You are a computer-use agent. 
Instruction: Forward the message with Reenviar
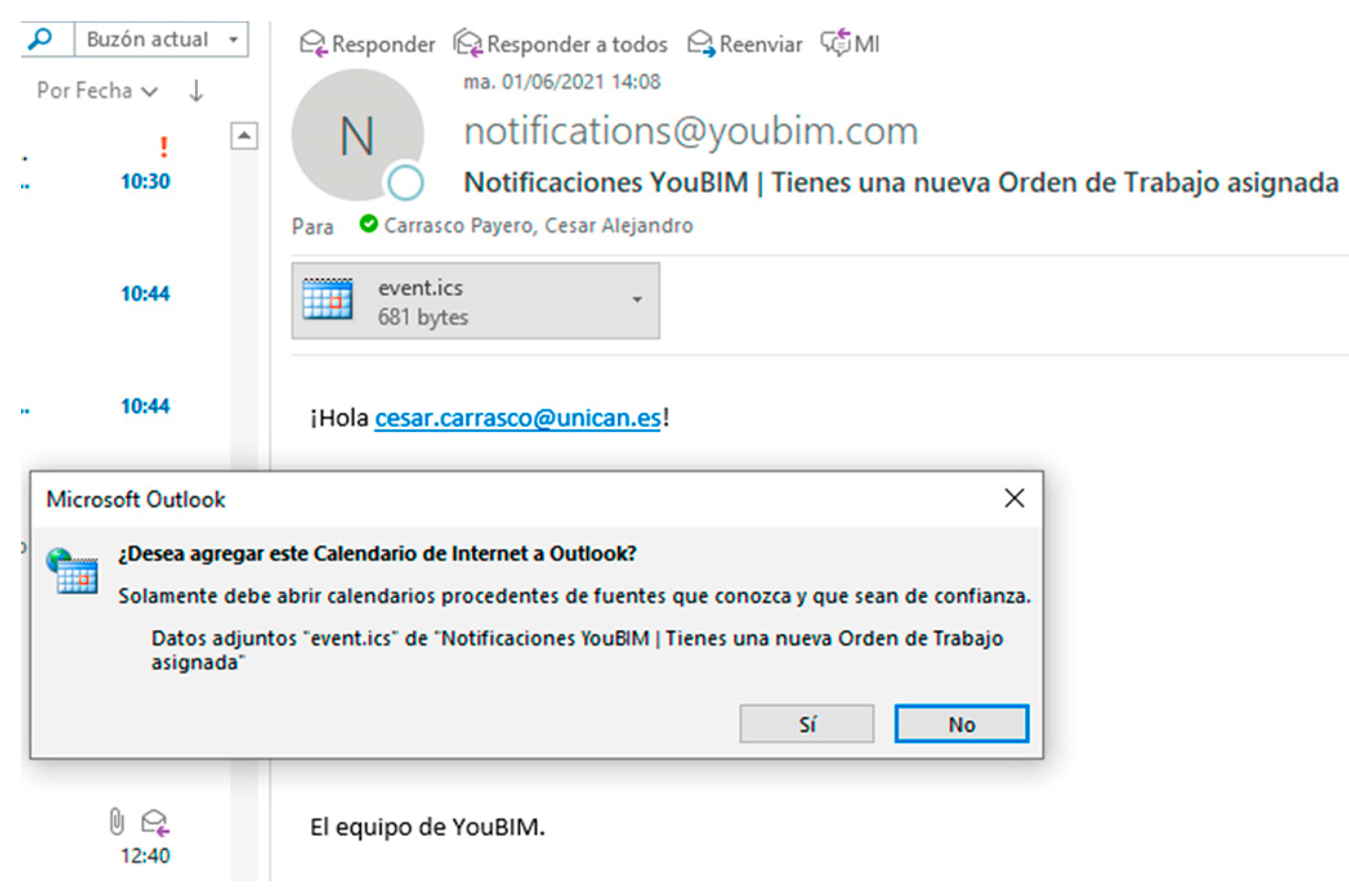745,44
